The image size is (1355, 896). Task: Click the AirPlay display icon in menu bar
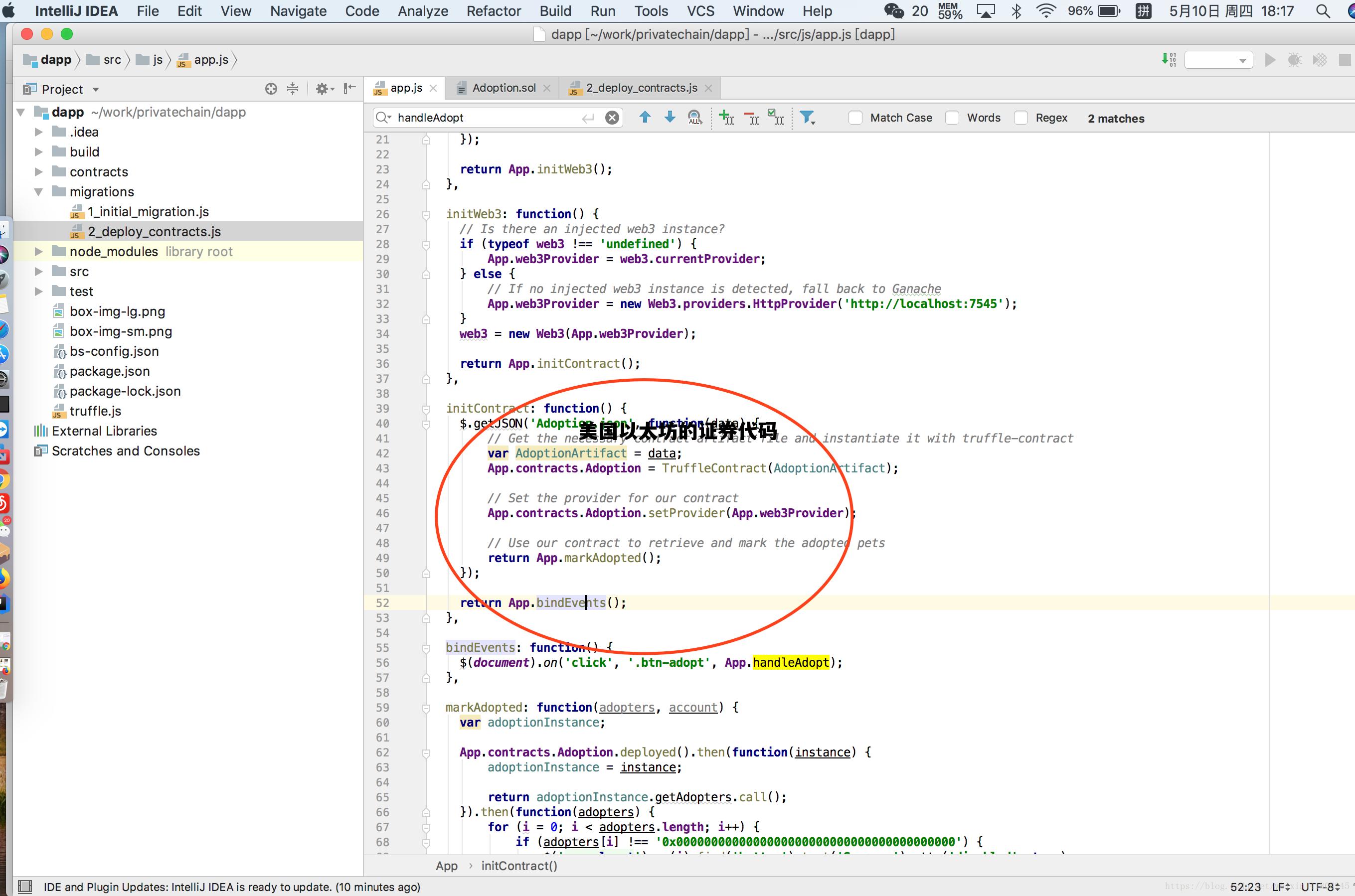click(x=986, y=11)
